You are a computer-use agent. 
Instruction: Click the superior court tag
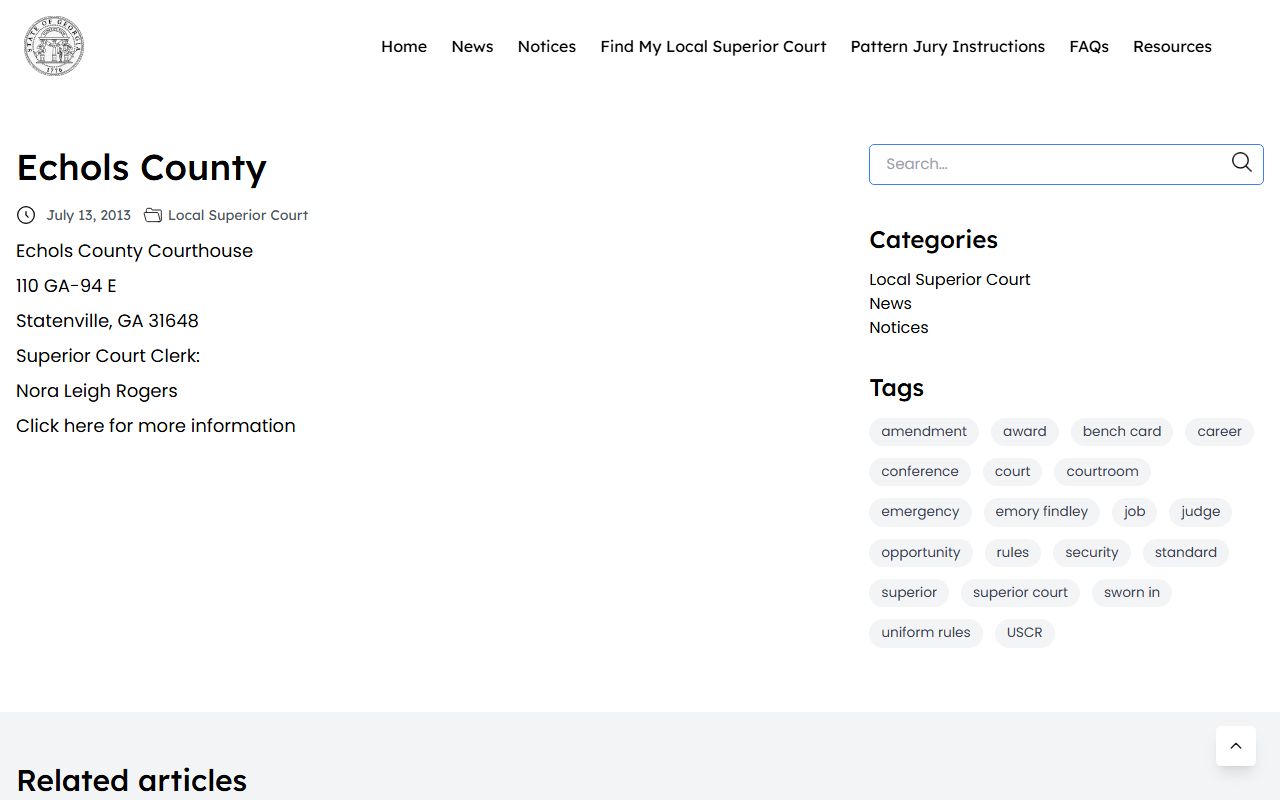[x=1021, y=593]
